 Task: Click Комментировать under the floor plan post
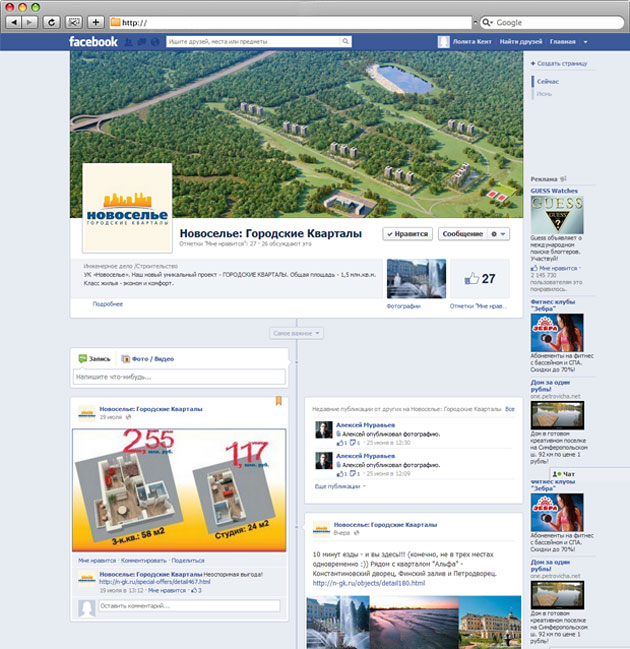144,560
